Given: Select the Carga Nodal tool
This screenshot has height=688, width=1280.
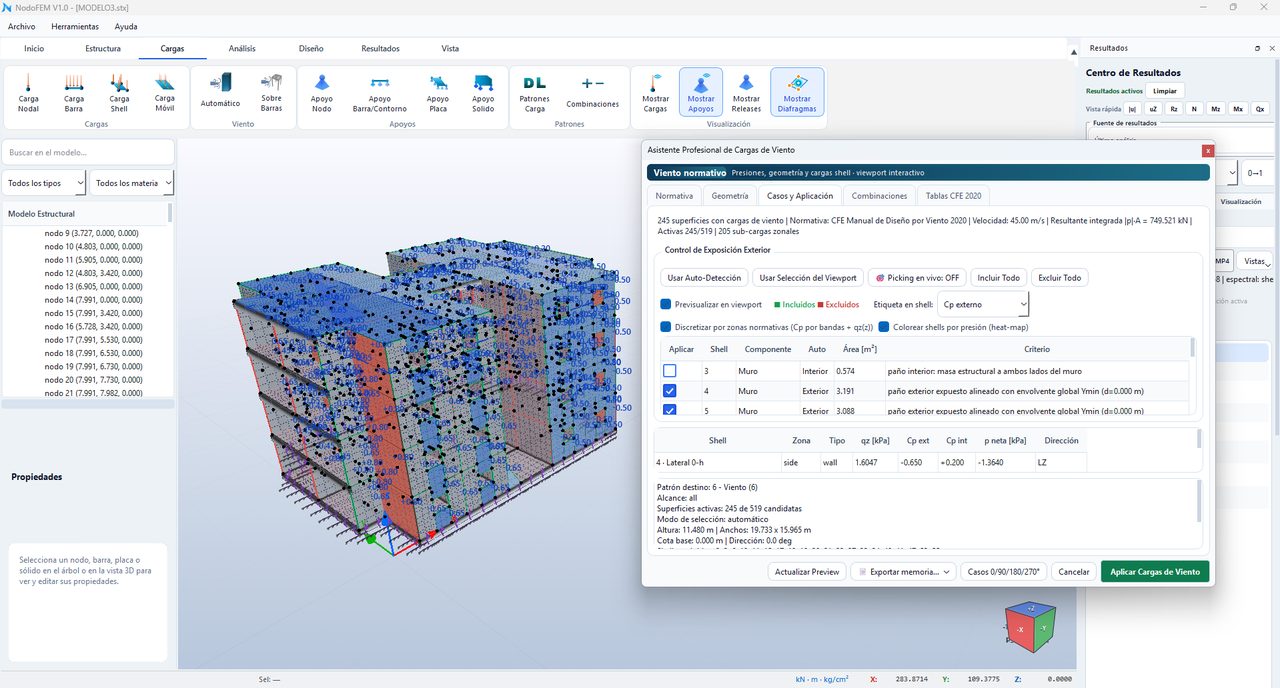Looking at the screenshot, I should [29, 92].
